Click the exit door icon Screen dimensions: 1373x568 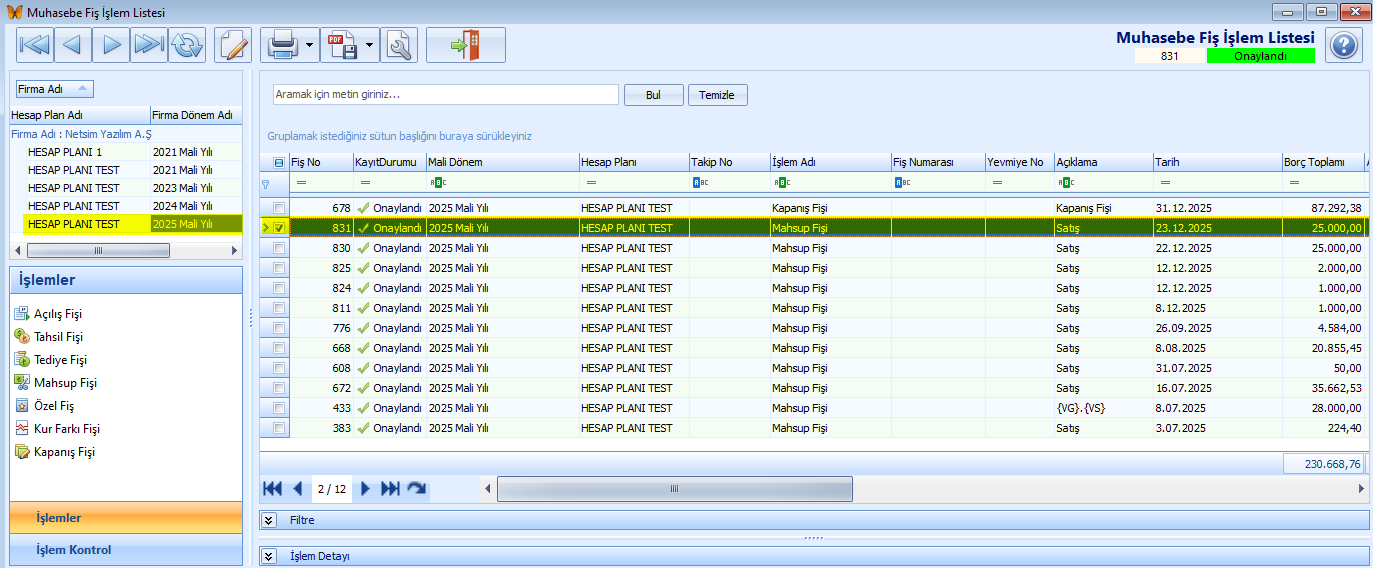click(x=465, y=45)
